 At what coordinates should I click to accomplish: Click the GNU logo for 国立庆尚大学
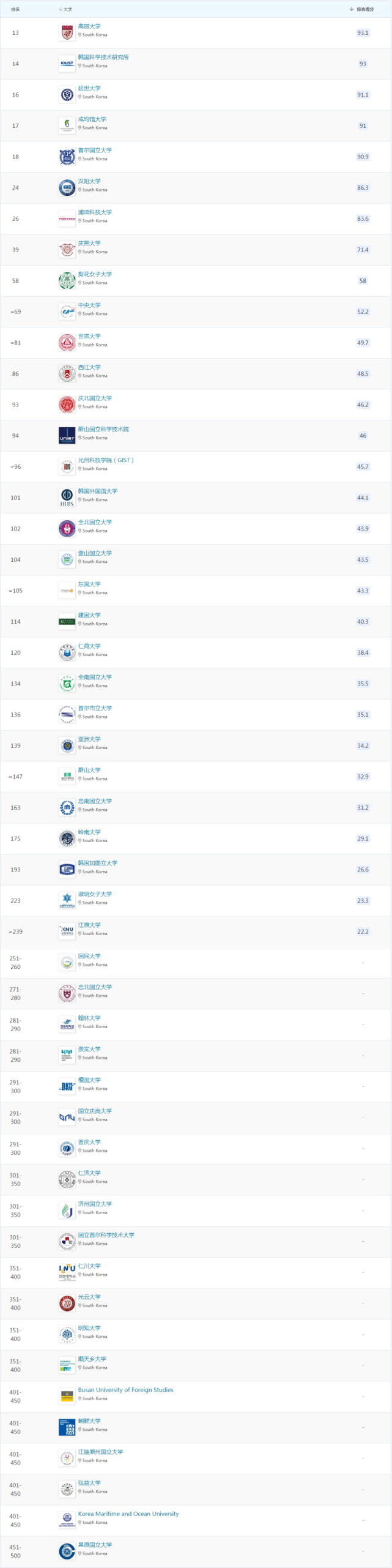coord(67,1118)
